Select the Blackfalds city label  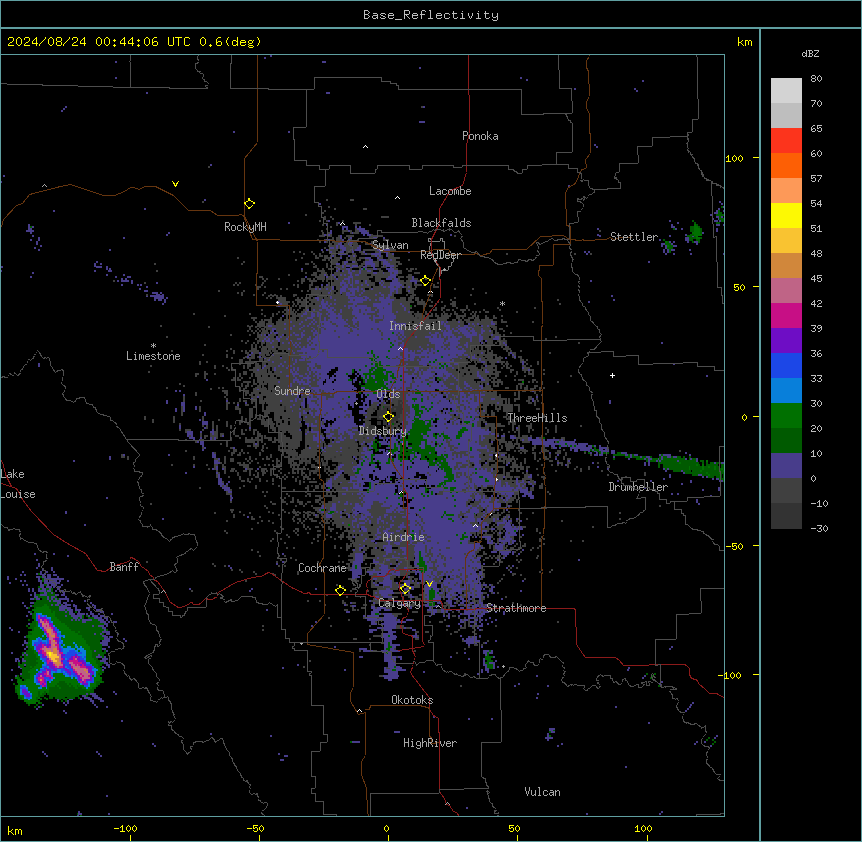(x=441, y=223)
